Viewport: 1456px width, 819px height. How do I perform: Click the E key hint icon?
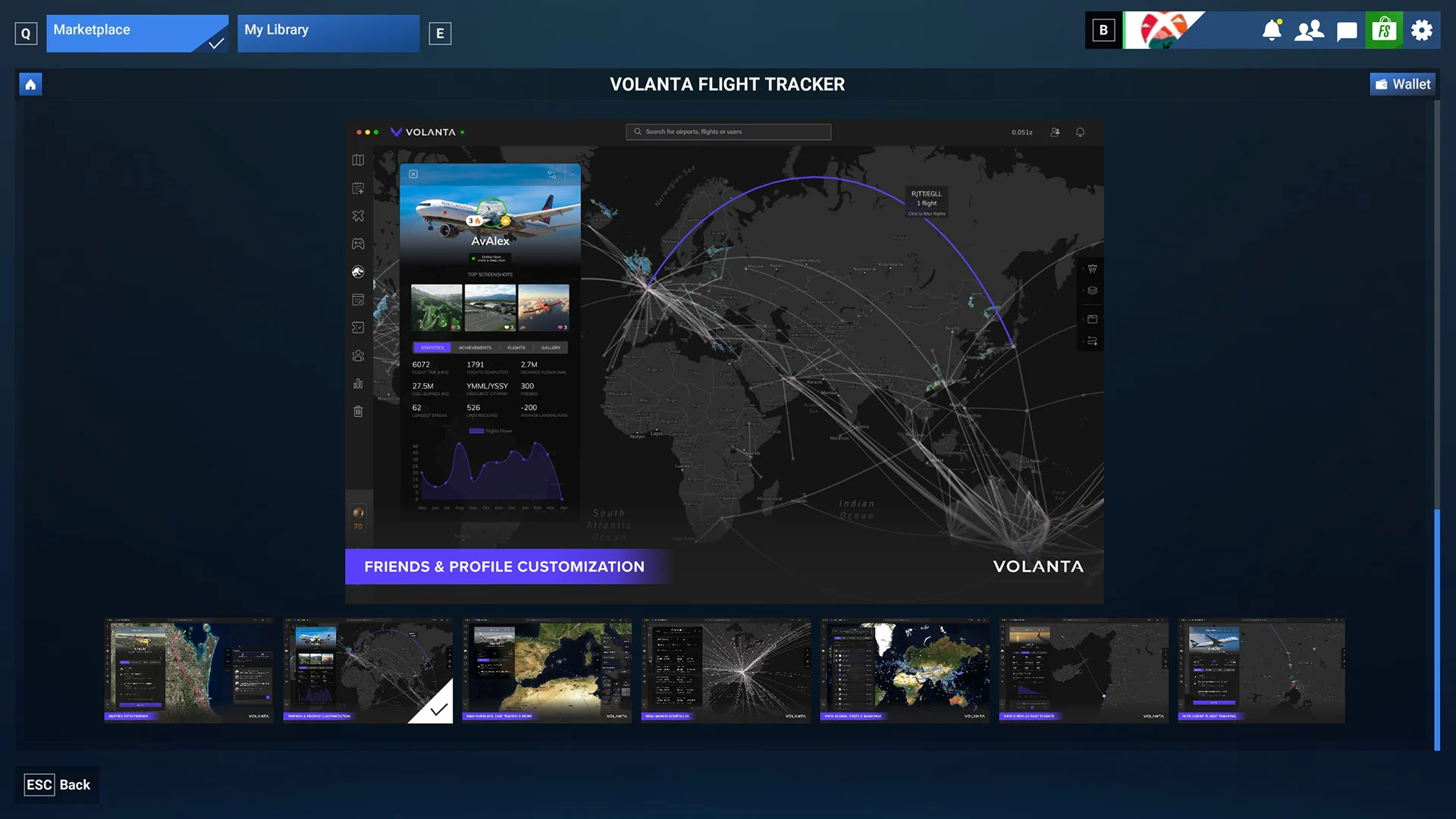click(440, 33)
